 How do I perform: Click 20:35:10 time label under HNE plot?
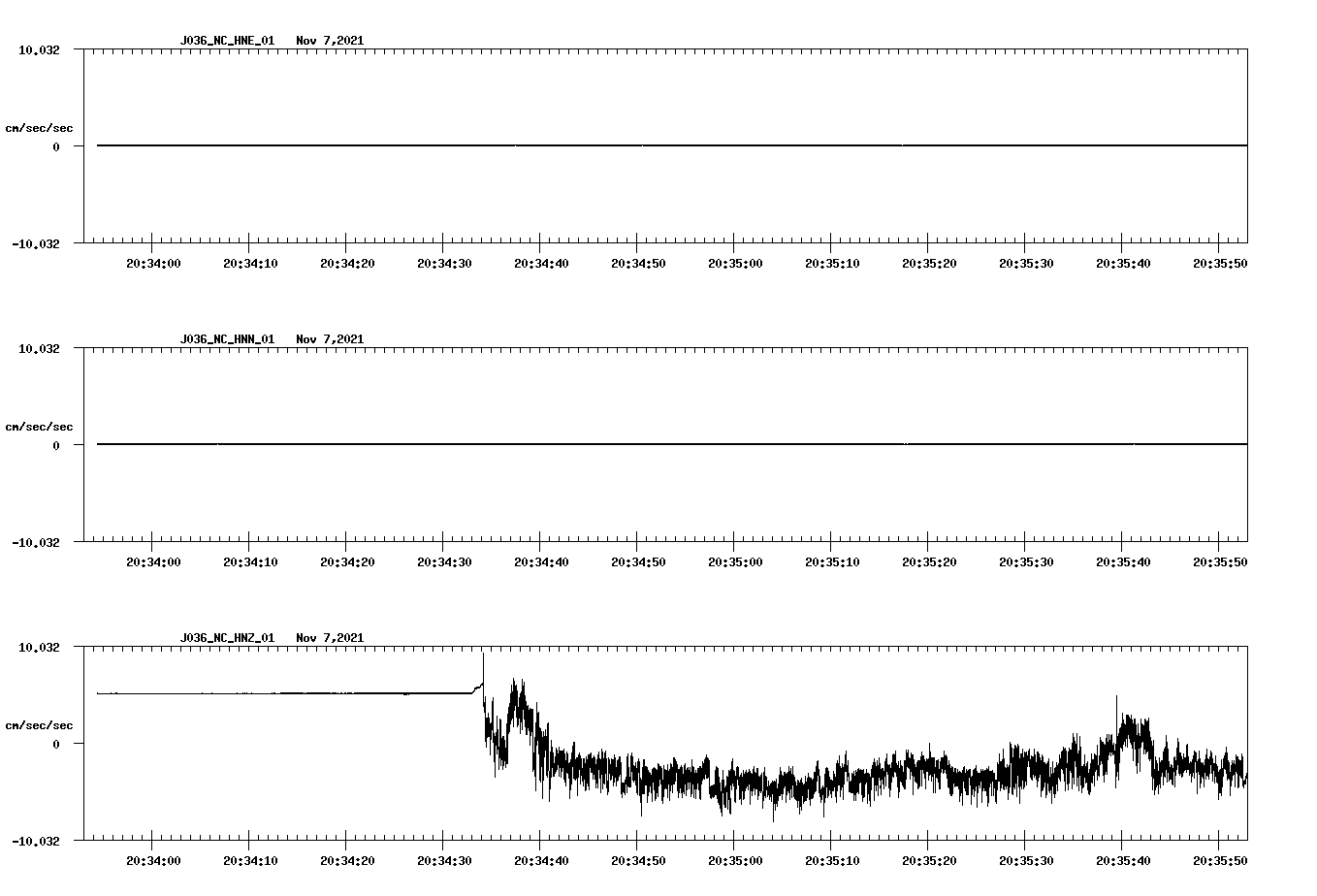832,264
